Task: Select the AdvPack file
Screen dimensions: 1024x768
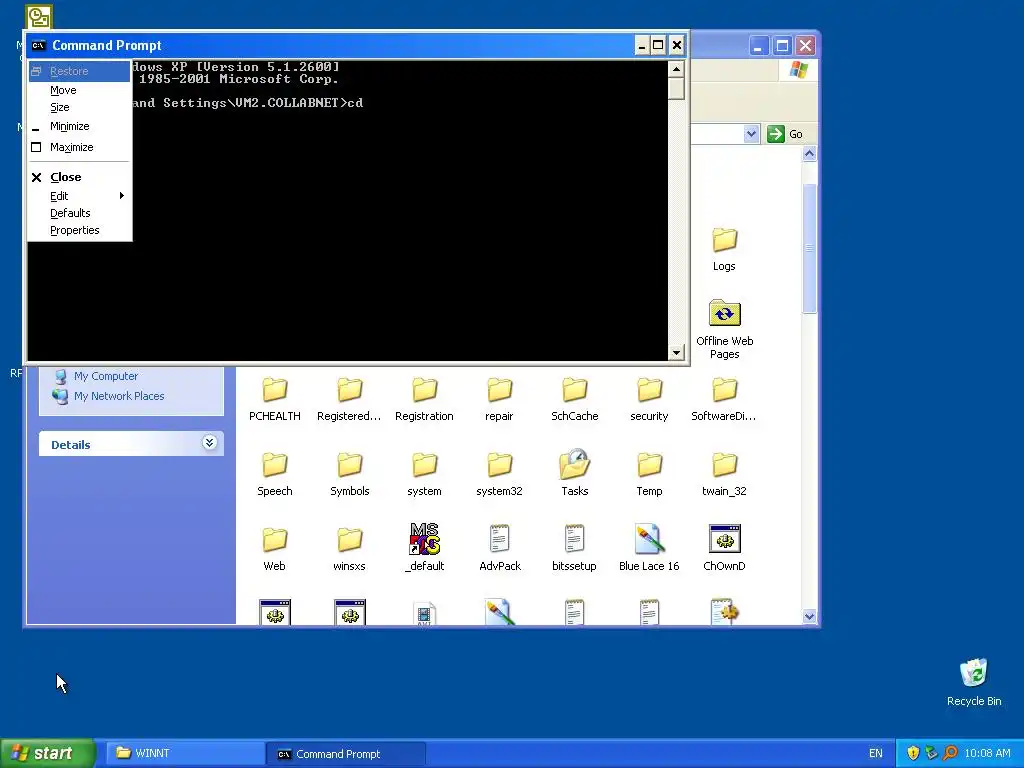Action: [500, 549]
